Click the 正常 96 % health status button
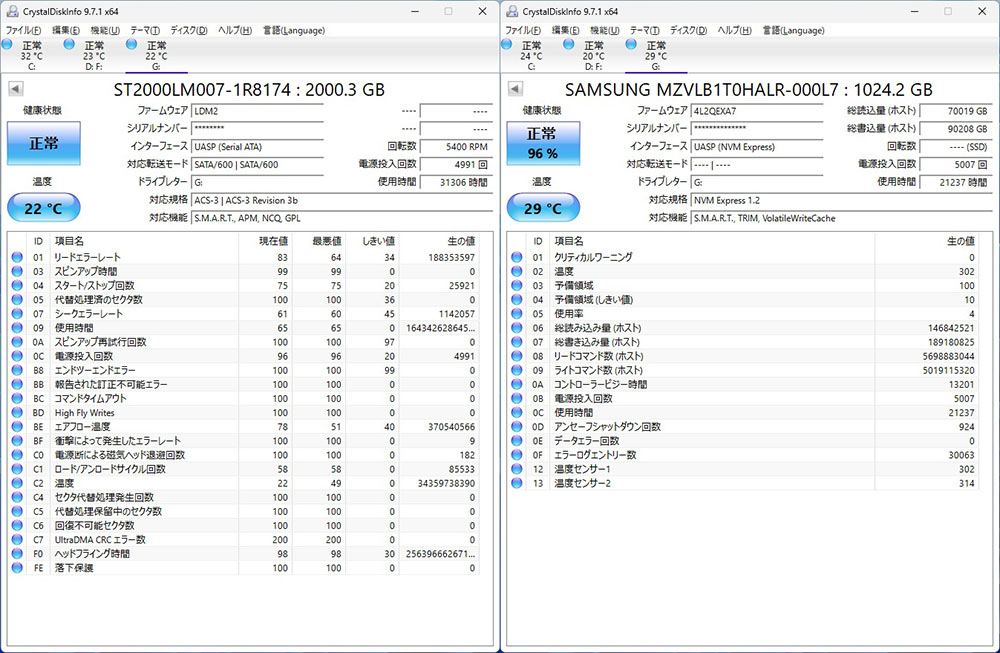Viewport: 1000px width, 653px height. point(542,143)
